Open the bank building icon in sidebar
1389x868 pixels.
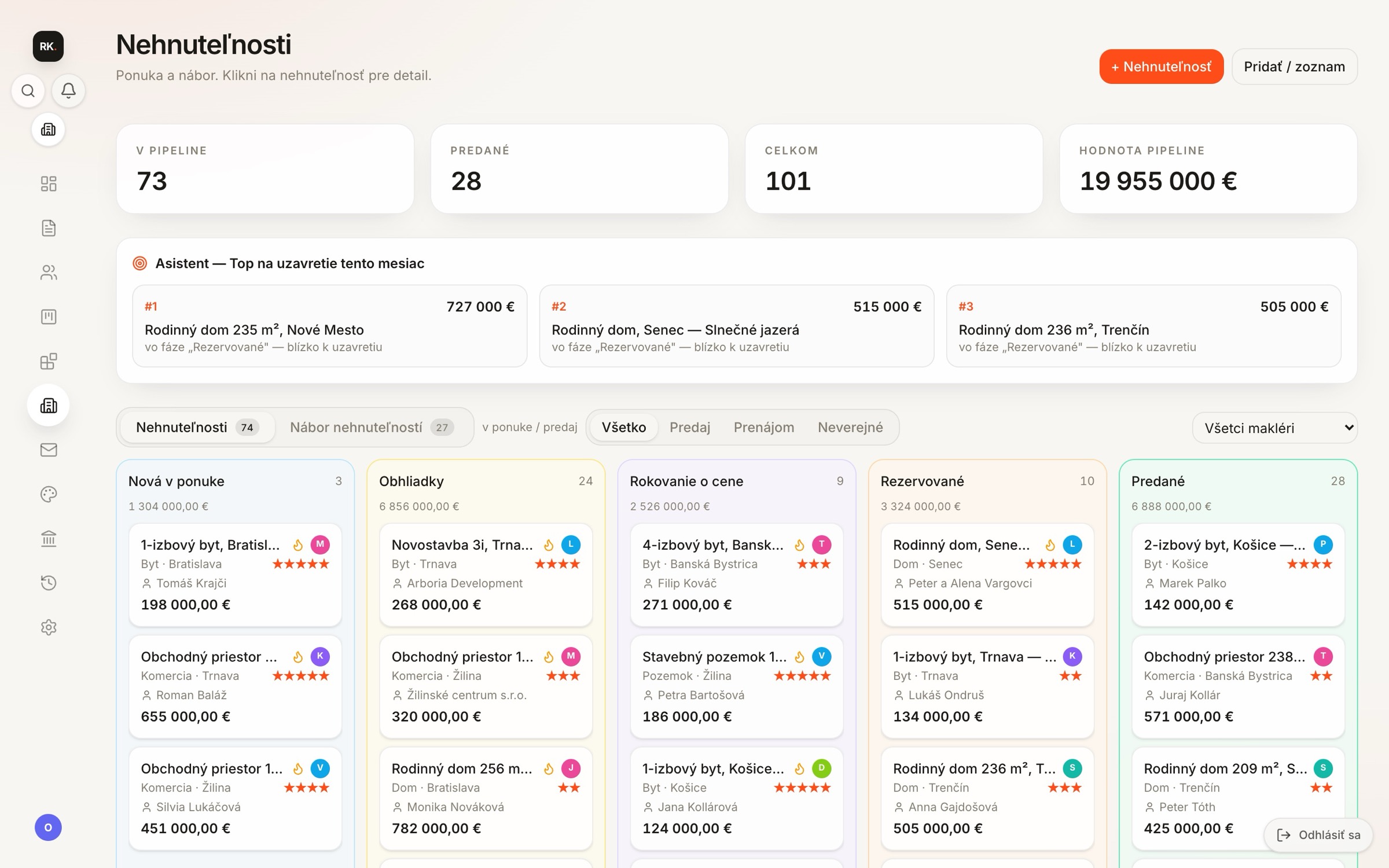tap(49, 539)
